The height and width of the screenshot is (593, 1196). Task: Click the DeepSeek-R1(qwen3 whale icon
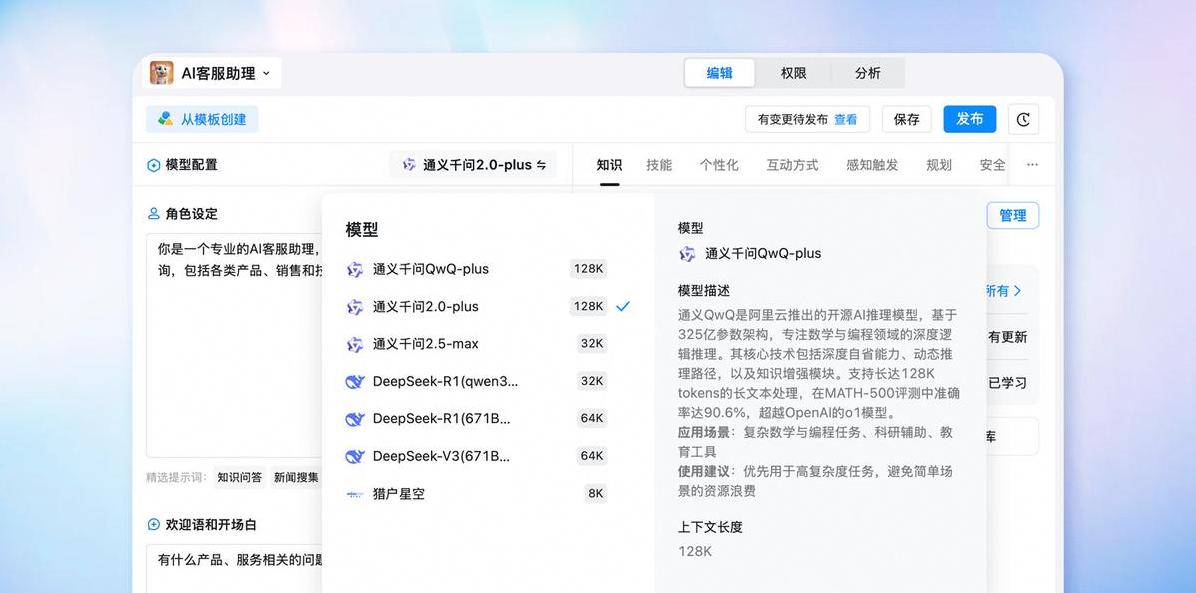pyautogui.click(x=355, y=382)
